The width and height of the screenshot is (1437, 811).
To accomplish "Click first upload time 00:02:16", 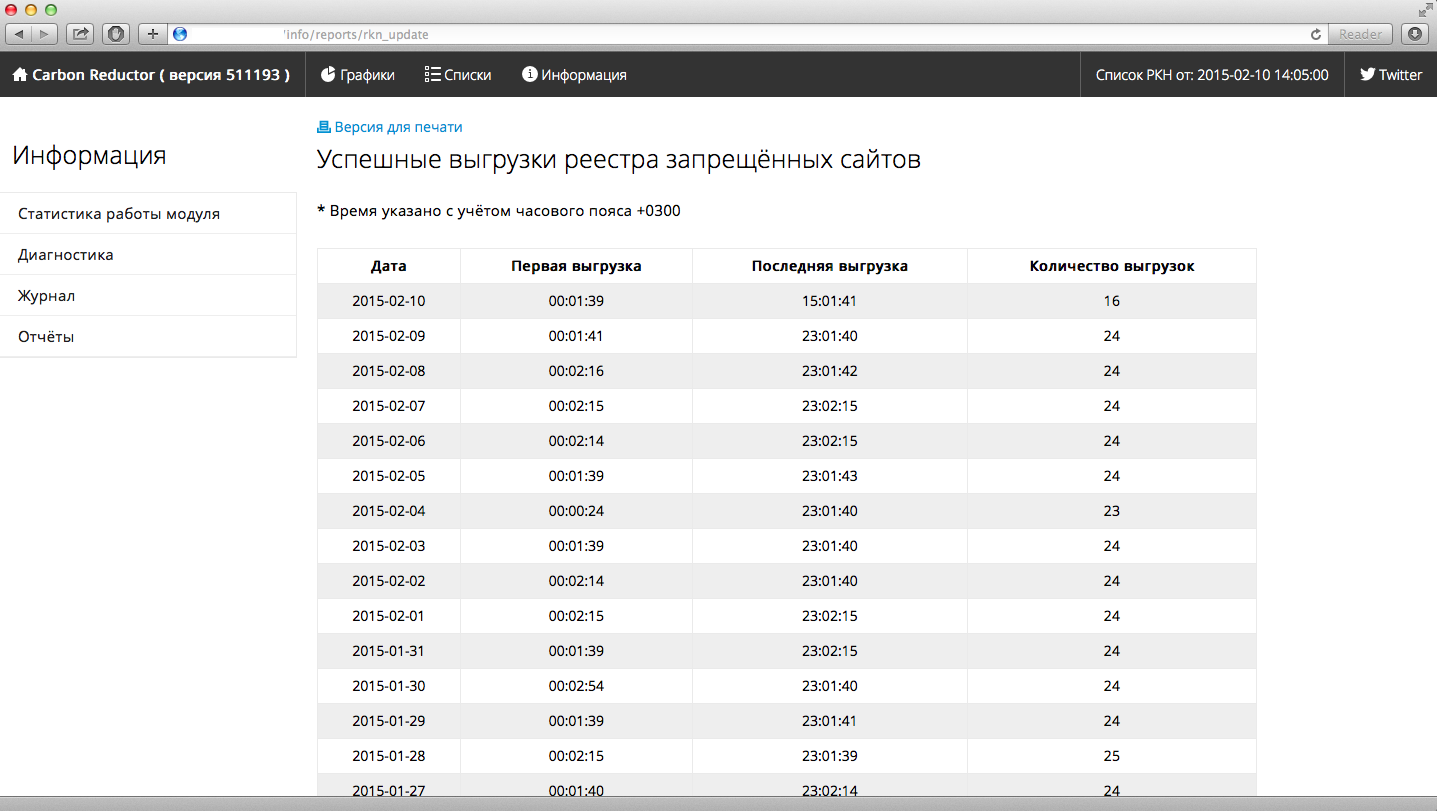I will click(x=576, y=371).
